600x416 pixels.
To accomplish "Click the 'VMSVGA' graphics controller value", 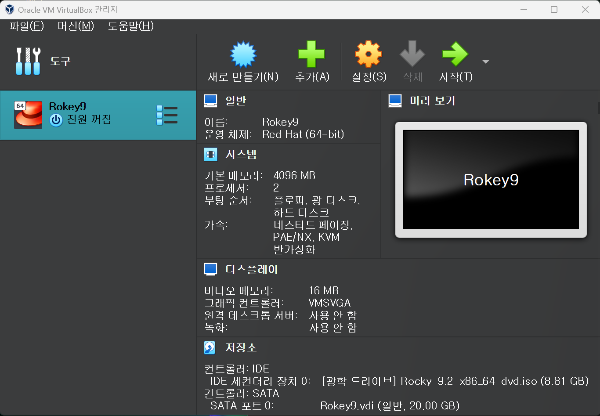I will [329, 303].
